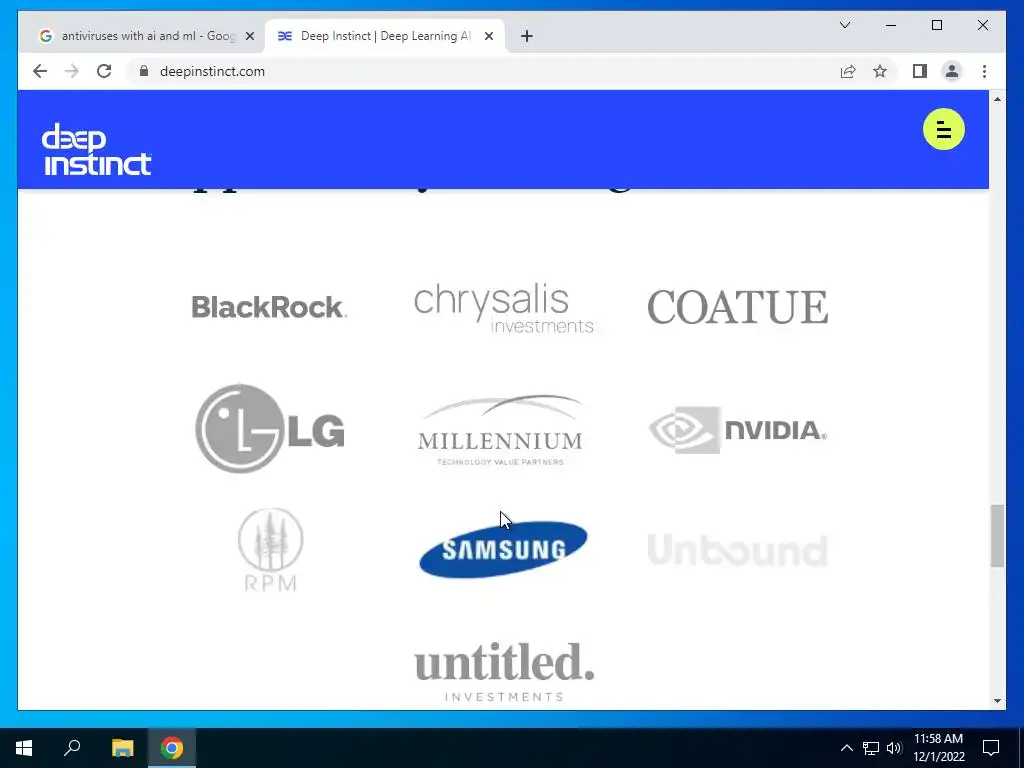Open the taskbar clock and date
Image resolution: width=1024 pixels, height=768 pixels.
tap(938, 748)
